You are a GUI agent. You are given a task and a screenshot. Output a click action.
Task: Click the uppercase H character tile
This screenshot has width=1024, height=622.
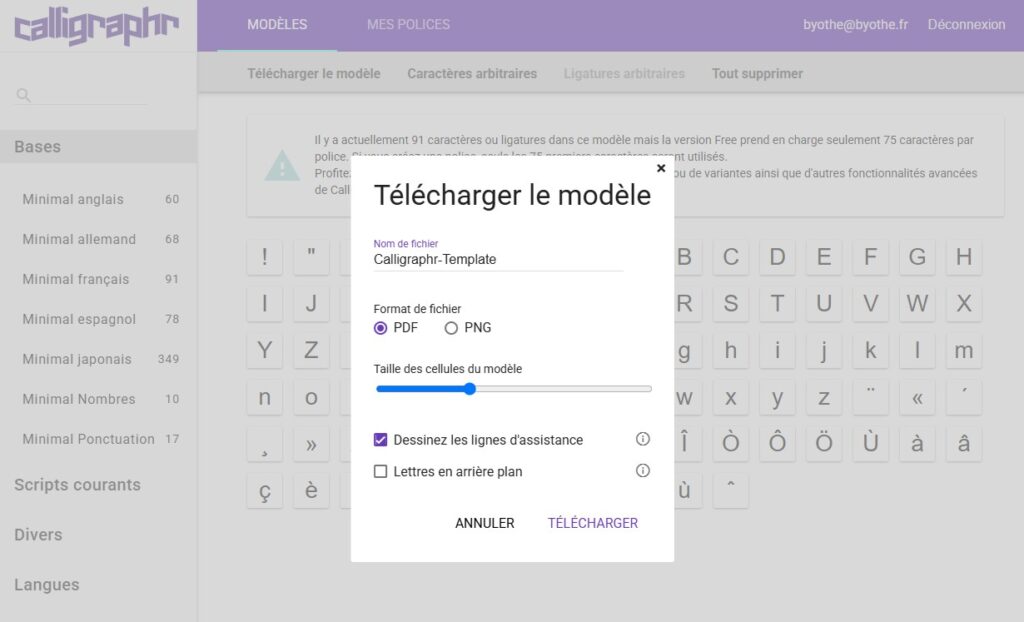[964, 257]
